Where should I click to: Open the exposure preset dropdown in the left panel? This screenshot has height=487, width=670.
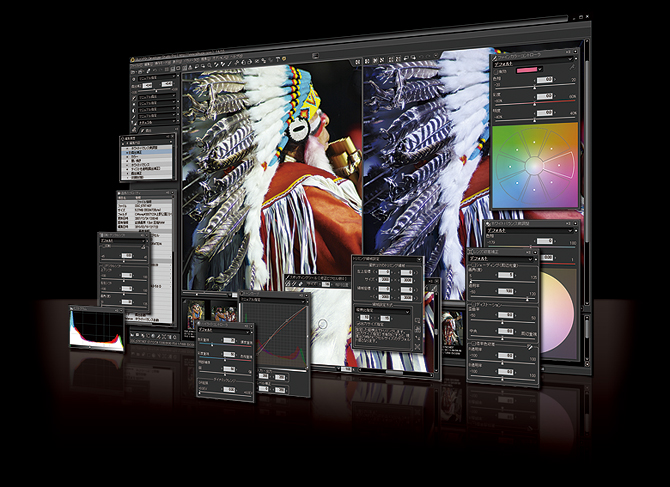pyautogui.click(x=157, y=77)
